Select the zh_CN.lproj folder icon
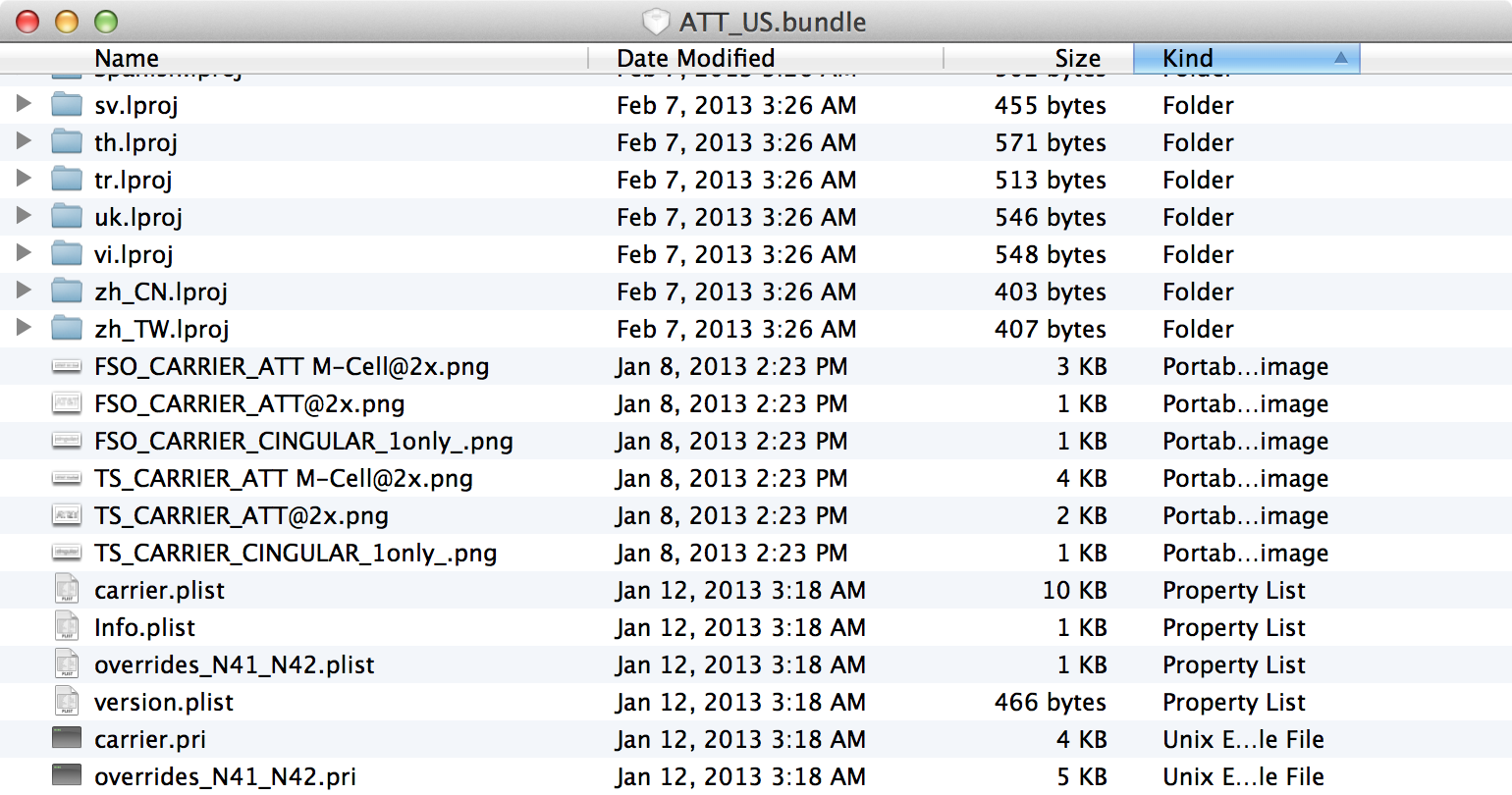The image size is (1512, 795). (67, 291)
